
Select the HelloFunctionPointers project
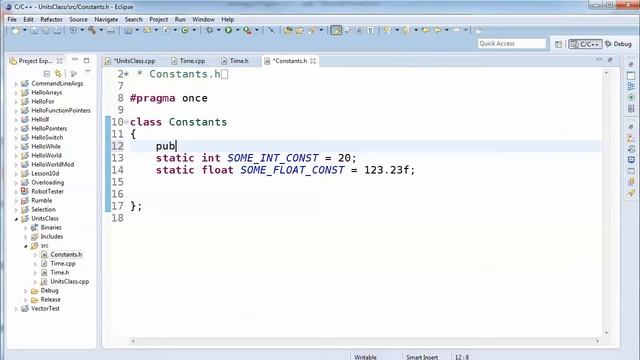(x=61, y=111)
